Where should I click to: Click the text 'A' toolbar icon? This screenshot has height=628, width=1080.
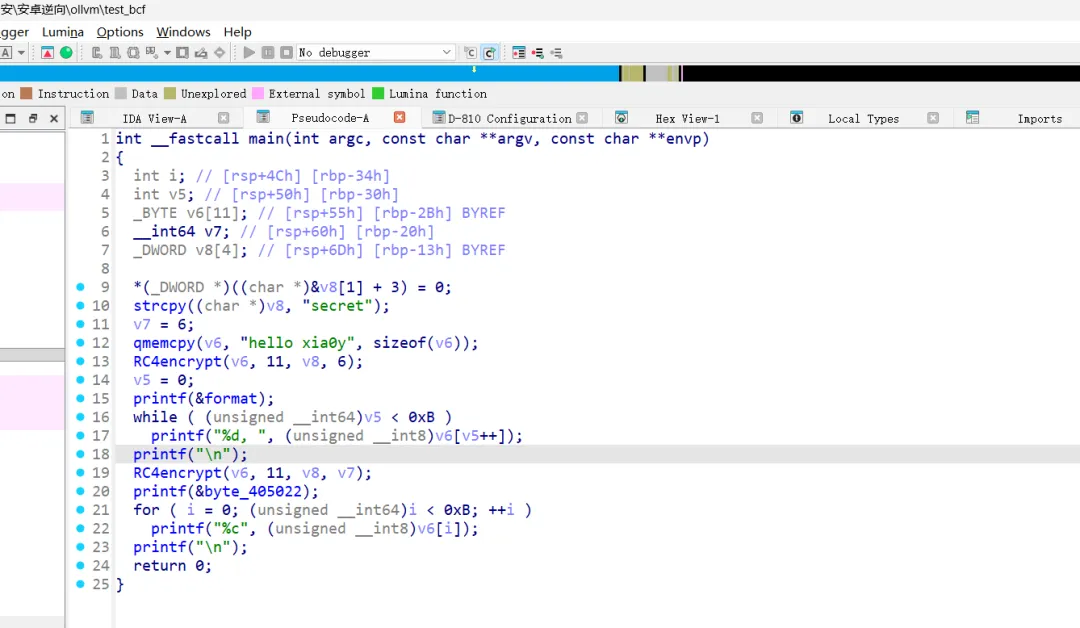click(x=6, y=53)
